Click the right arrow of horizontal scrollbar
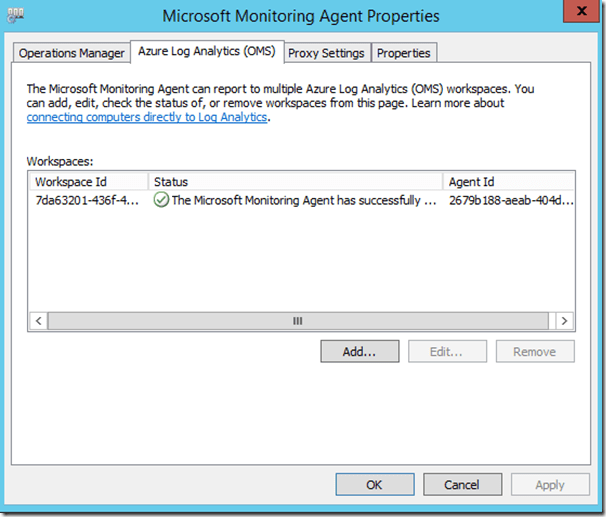 pyautogui.click(x=565, y=321)
